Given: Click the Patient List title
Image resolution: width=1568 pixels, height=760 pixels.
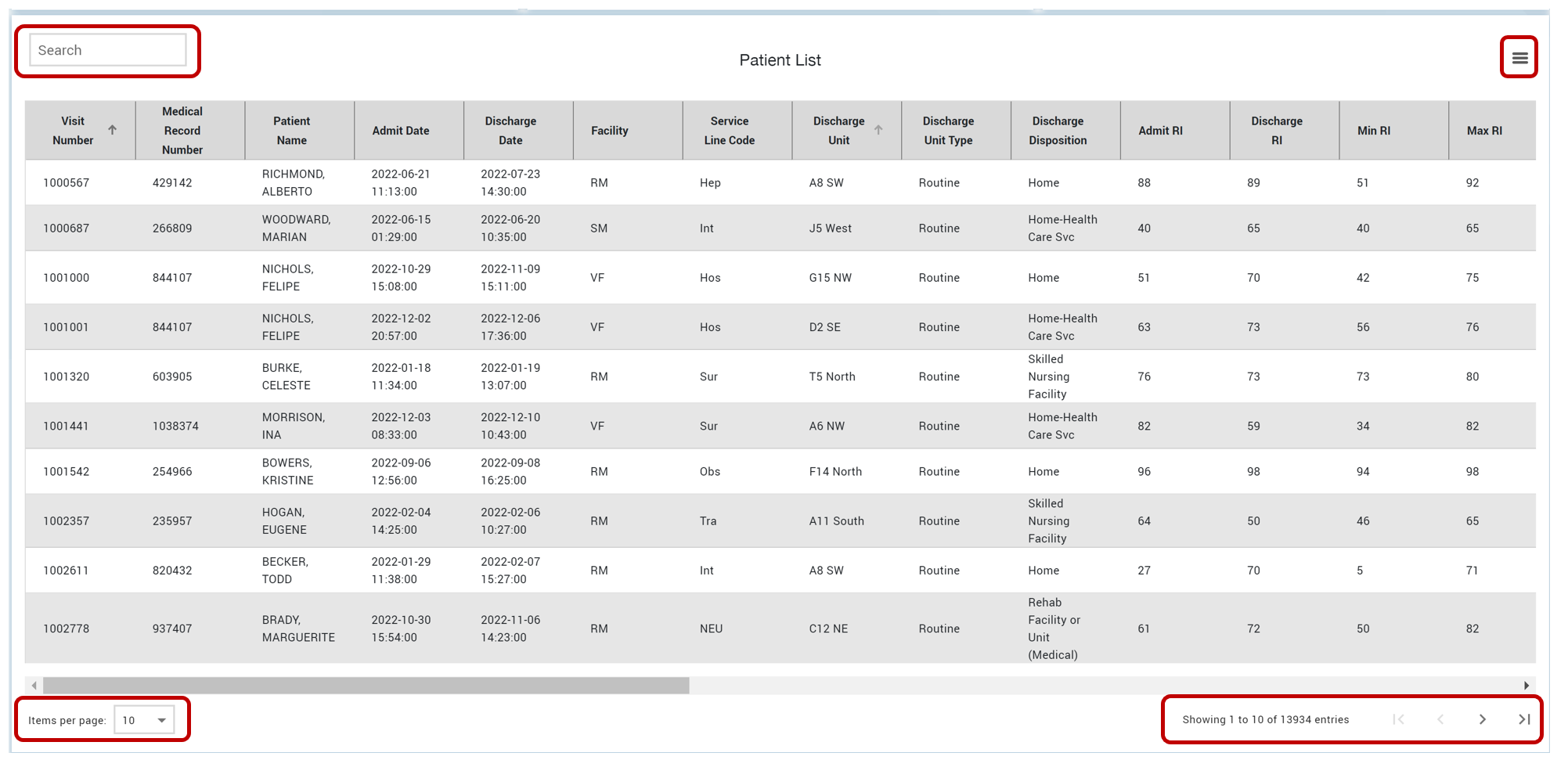Looking at the screenshot, I should click(780, 60).
